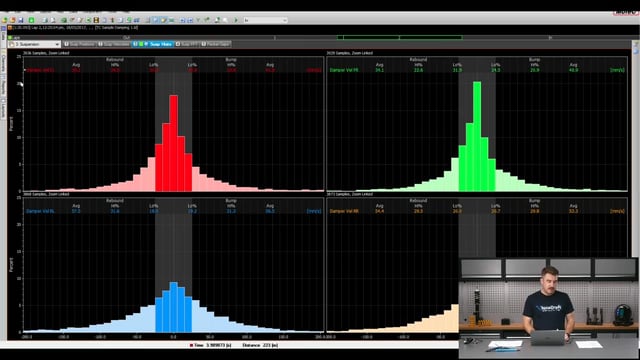Click the green play arrow toolbar icon

pyautogui.click(x=236, y=20)
